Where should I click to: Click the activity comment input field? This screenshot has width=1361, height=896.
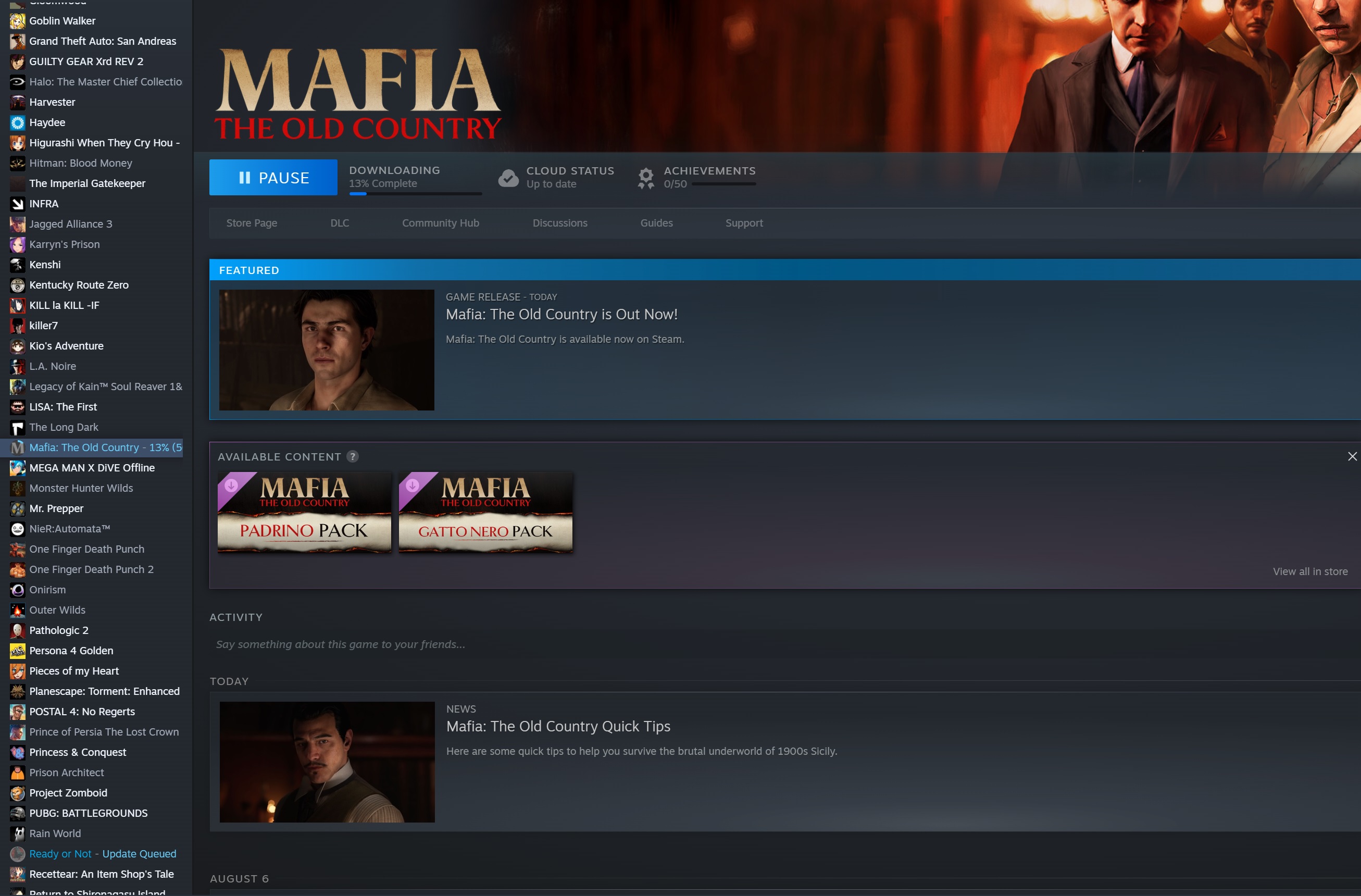point(784,644)
